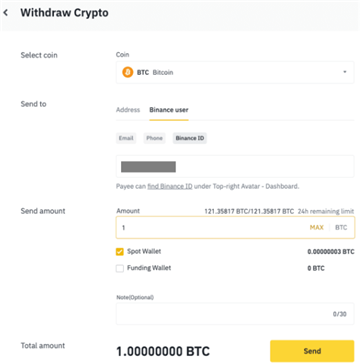Select the Binance user tab
Image resolution: width=360 pixels, height=364 pixels.
[169, 110]
